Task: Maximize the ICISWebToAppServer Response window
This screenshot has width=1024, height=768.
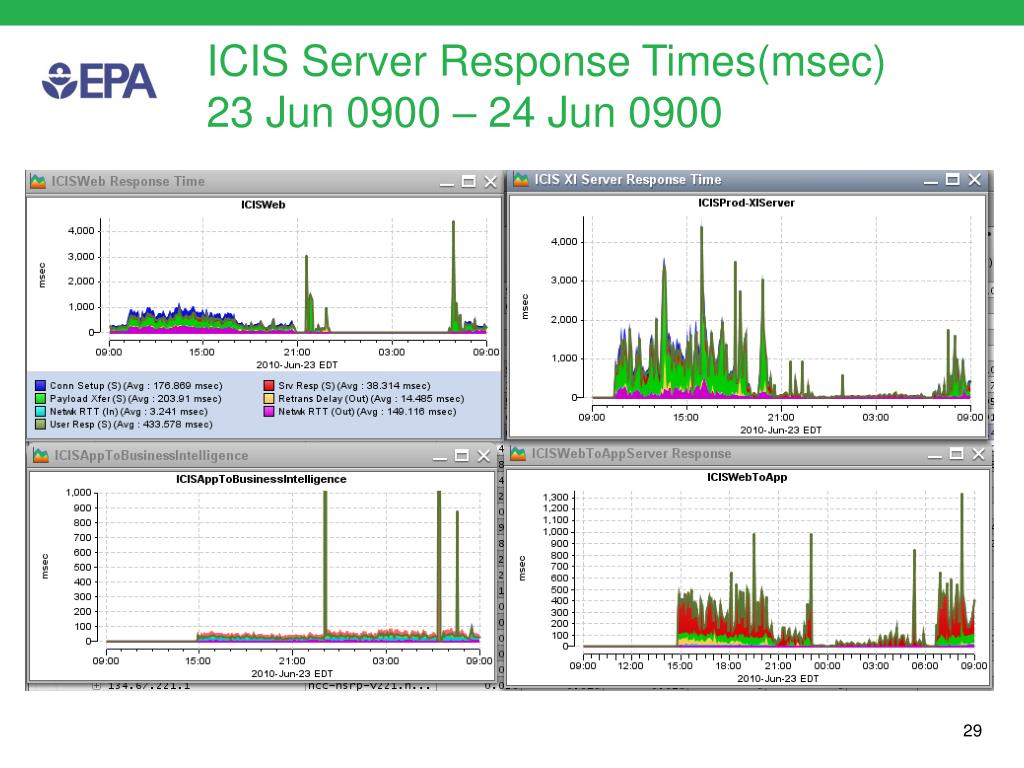Action: tap(957, 453)
